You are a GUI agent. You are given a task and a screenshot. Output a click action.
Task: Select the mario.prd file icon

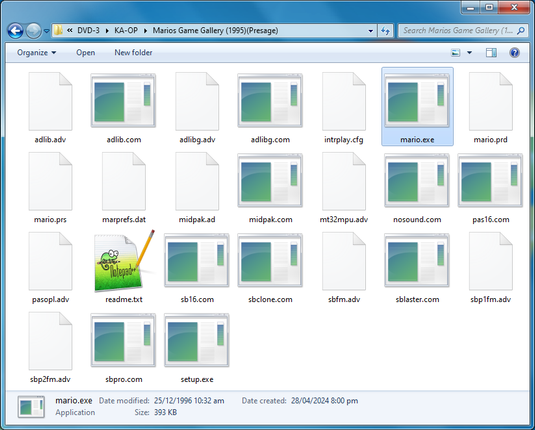pos(490,101)
